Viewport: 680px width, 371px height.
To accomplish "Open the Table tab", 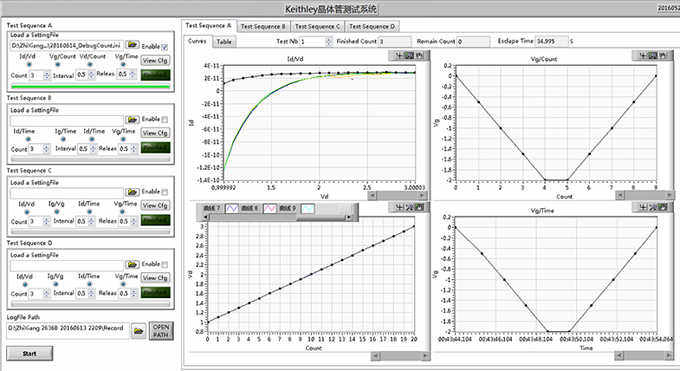I will click(224, 42).
